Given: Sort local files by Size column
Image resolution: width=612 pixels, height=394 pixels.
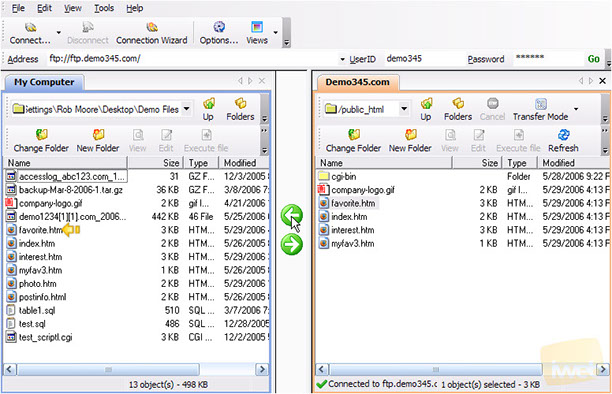Looking at the screenshot, I should [155, 163].
